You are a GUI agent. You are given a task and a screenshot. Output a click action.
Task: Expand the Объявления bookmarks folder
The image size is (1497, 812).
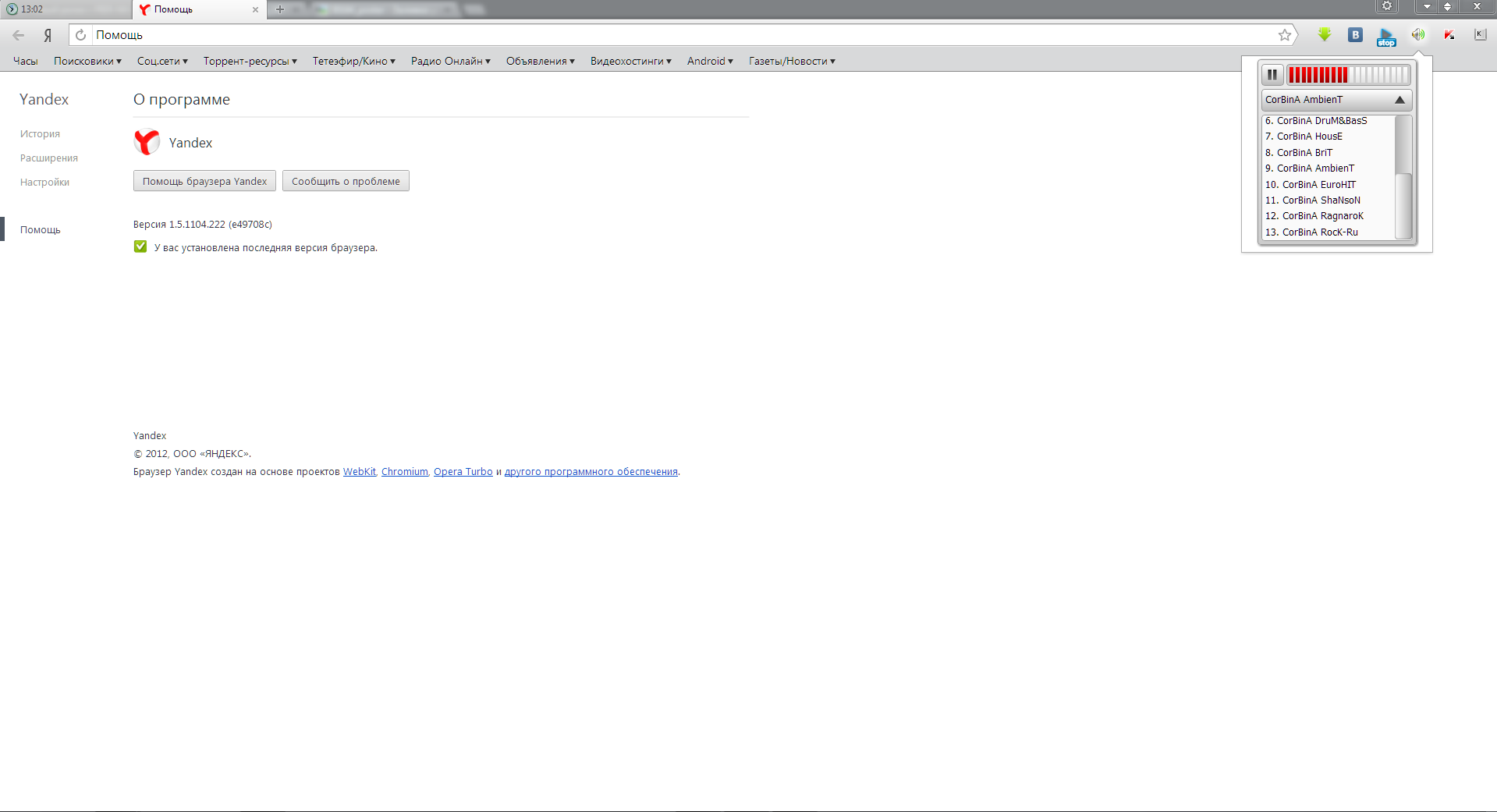[541, 61]
